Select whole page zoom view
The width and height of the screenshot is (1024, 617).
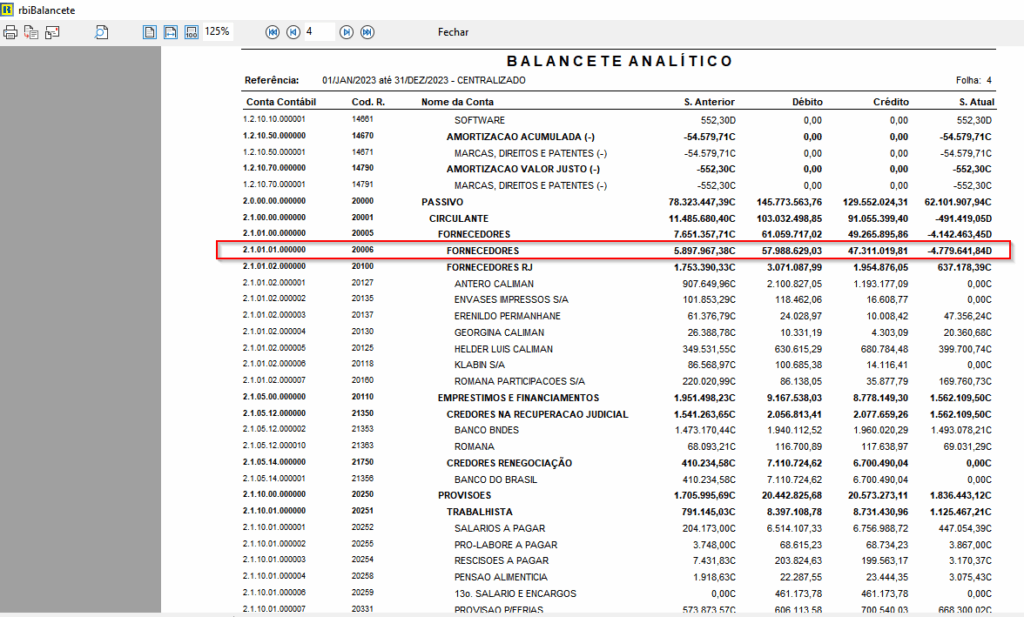149,32
